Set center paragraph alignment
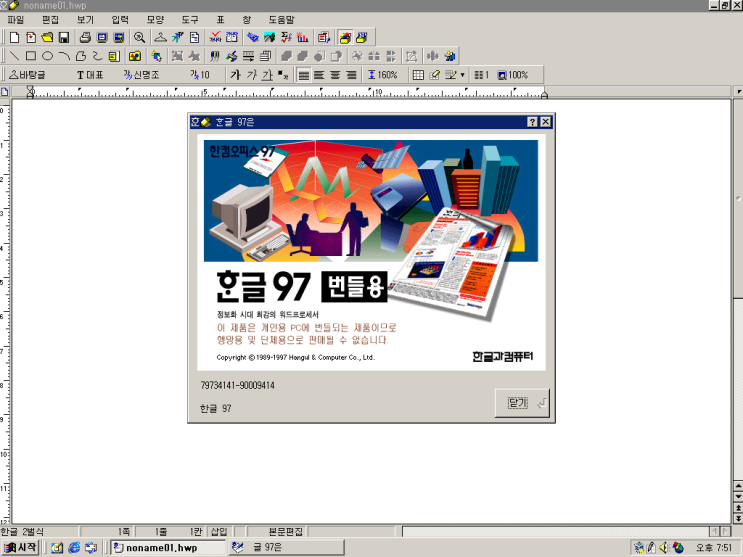743x557 pixels. pos(335,75)
